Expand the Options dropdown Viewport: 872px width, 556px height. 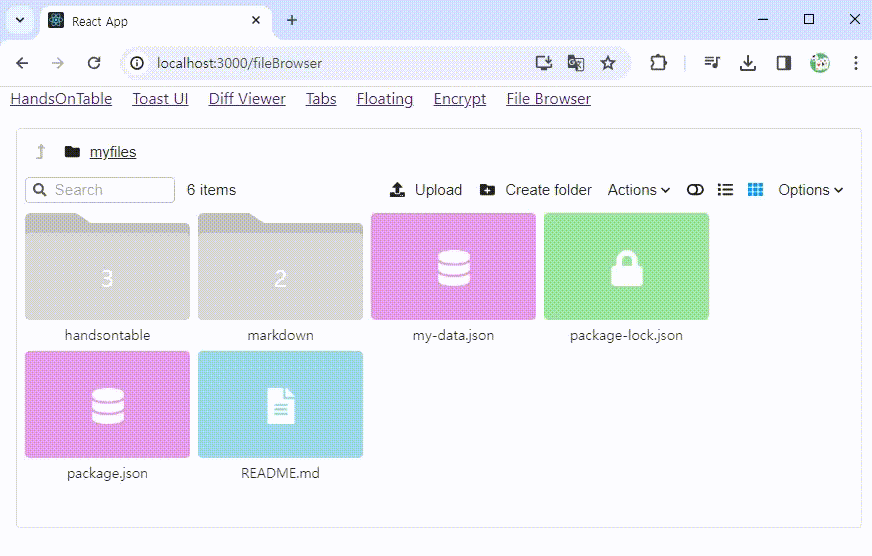[x=811, y=190]
